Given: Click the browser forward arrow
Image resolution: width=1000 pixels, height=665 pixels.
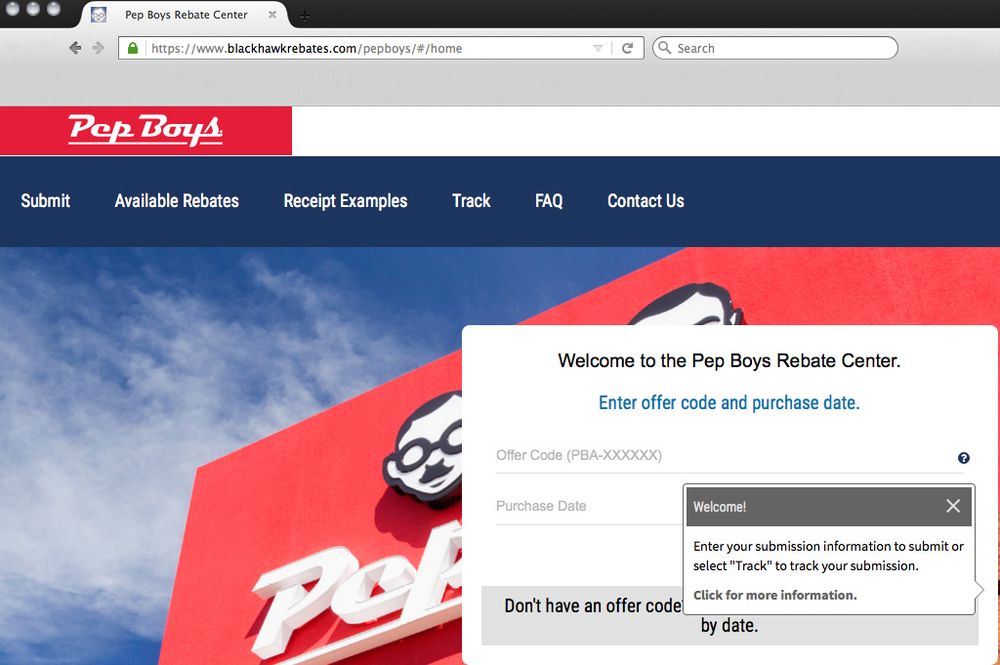Looking at the screenshot, I should [x=98, y=48].
